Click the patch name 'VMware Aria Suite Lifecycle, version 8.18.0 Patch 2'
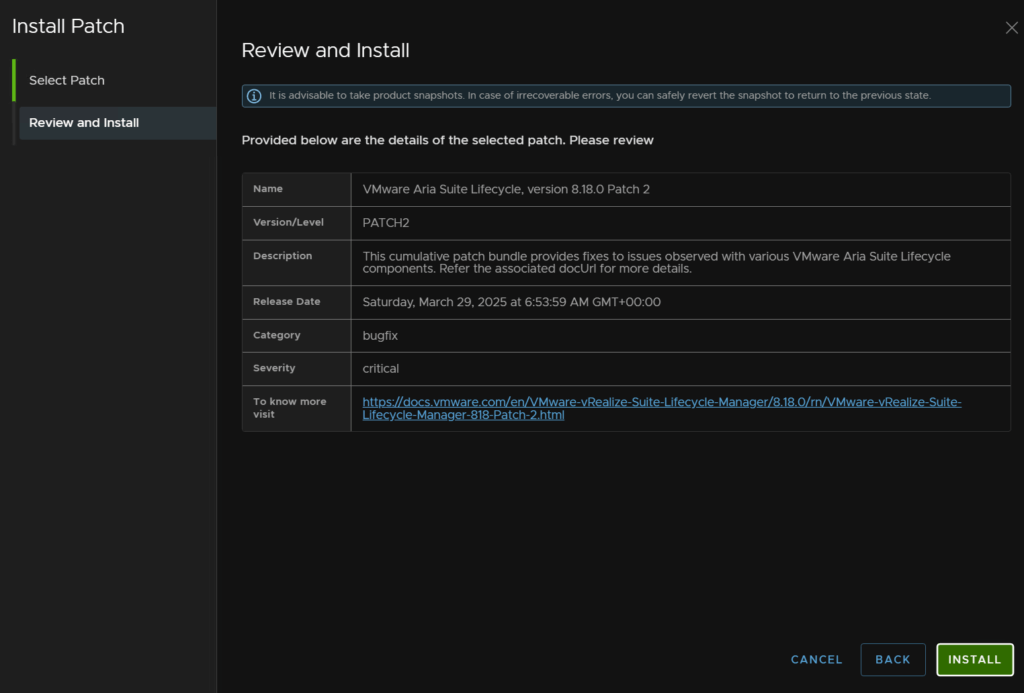Viewport: 1024px width, 693px height. pos(506,189)
